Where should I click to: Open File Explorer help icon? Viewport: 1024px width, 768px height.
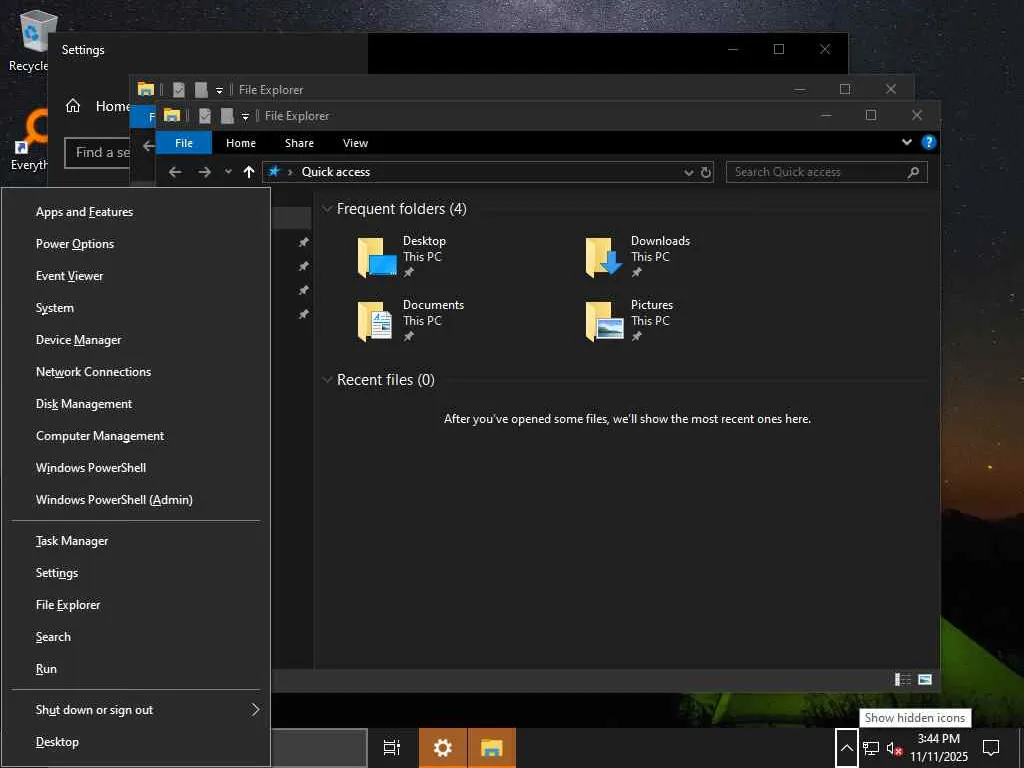pos(928,142)
